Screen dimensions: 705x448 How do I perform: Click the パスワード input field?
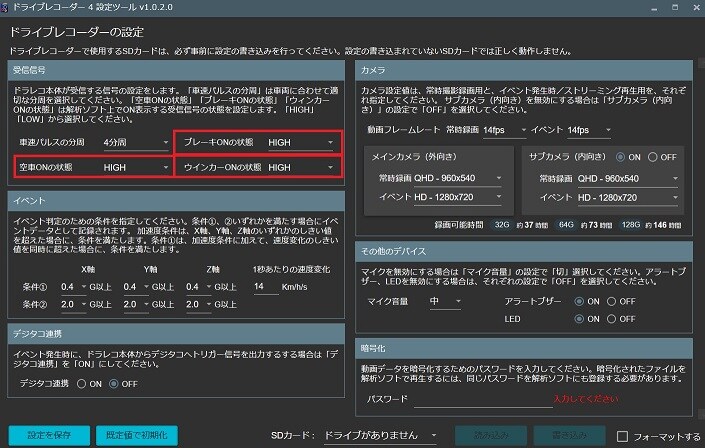(483, 399)
